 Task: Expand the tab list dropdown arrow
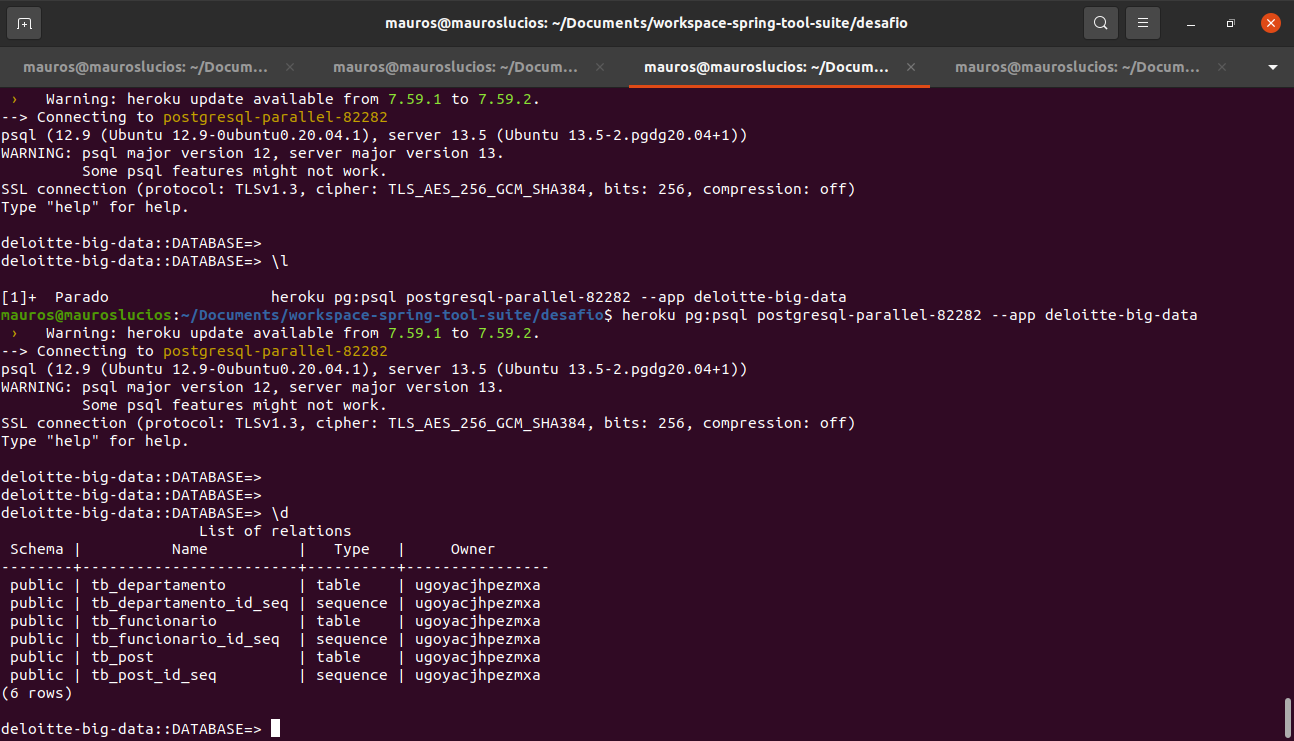click(1273, 67)
